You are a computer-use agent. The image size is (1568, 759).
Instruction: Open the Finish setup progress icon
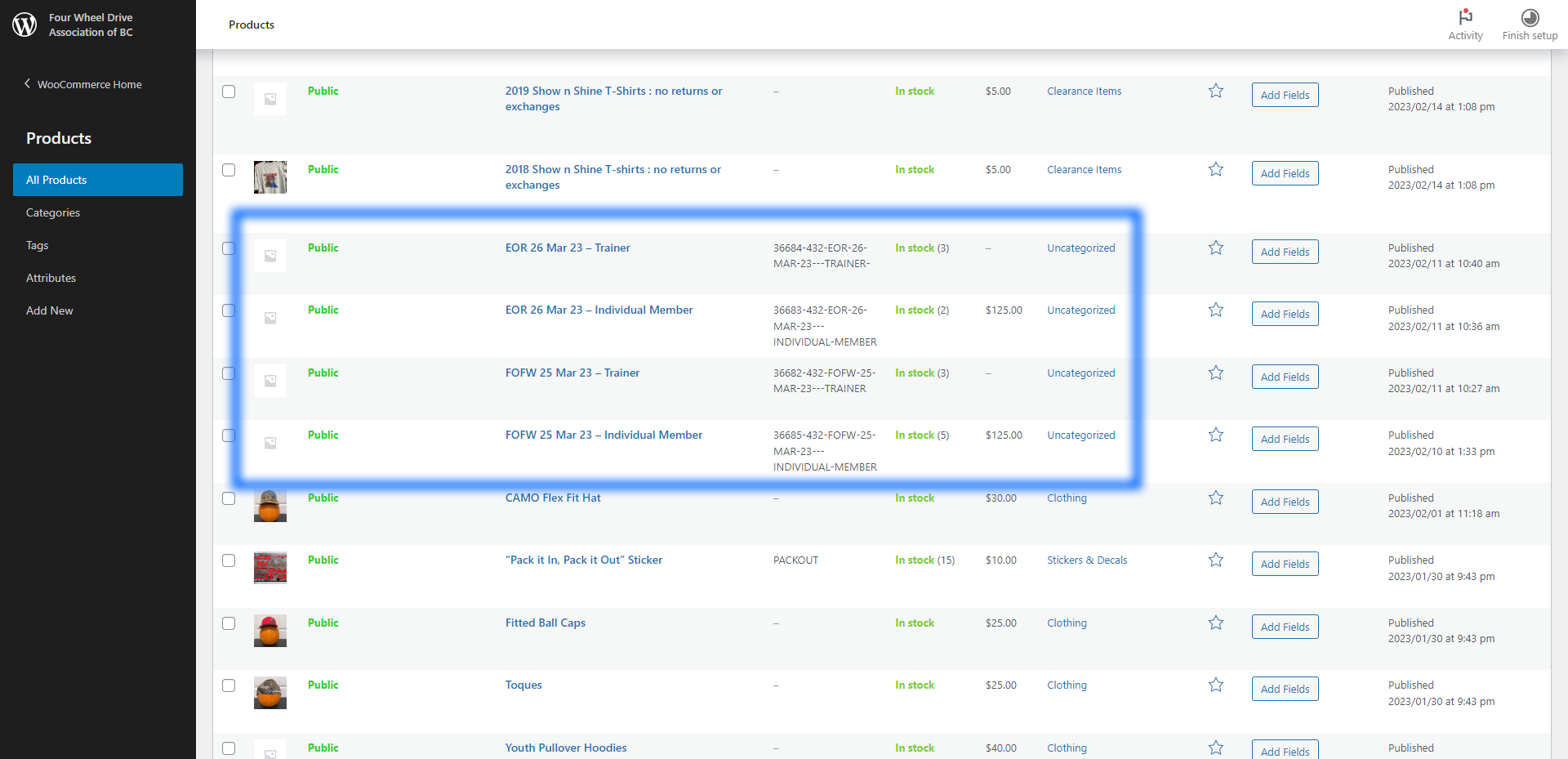pos(1530,17)
